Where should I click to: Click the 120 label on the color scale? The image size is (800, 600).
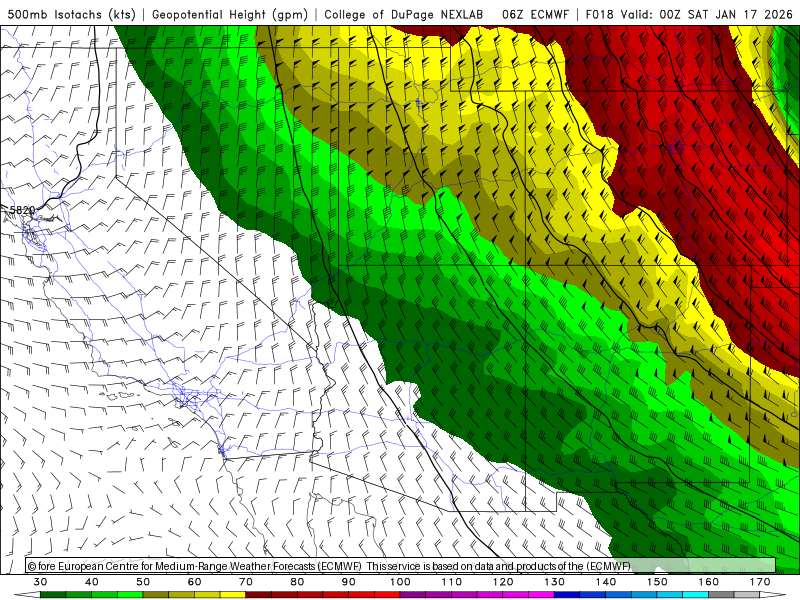(503, 582)
